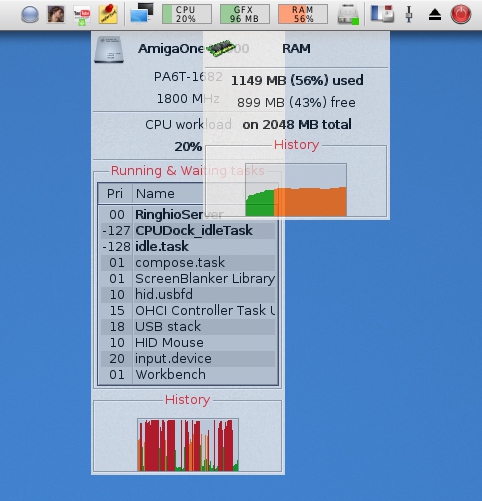Open the volume slider mixer icon
This screenshot has height=501, width=482.
tap(409, 14)
